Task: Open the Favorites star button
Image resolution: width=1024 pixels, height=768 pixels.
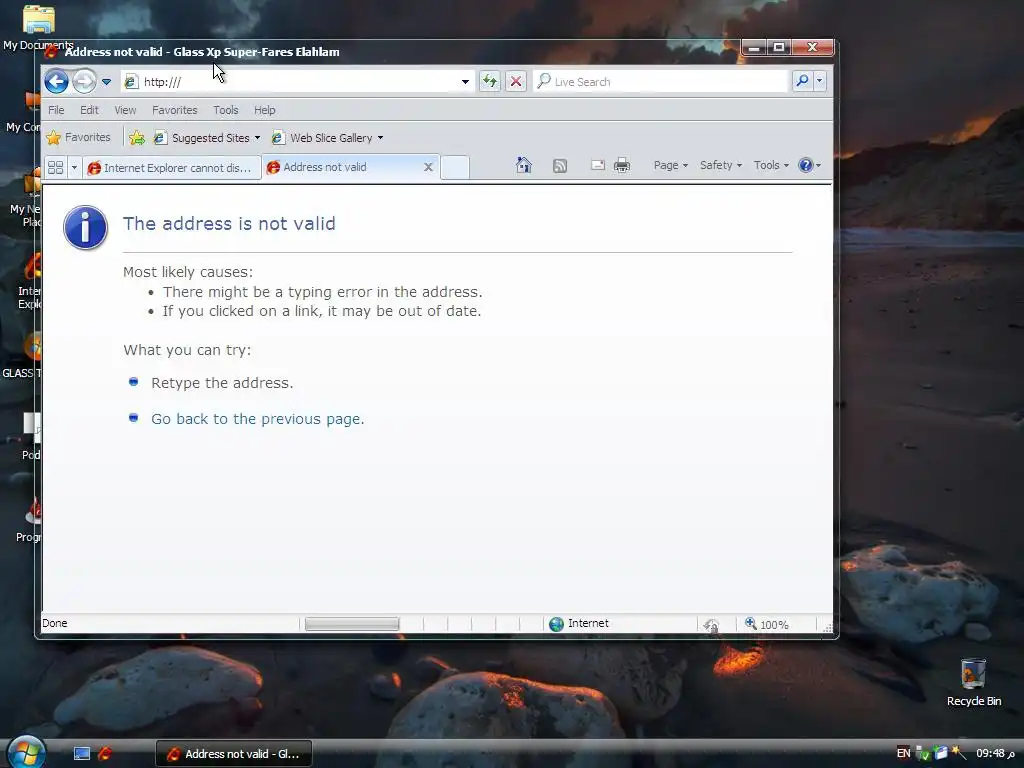Action: (79, 137)
